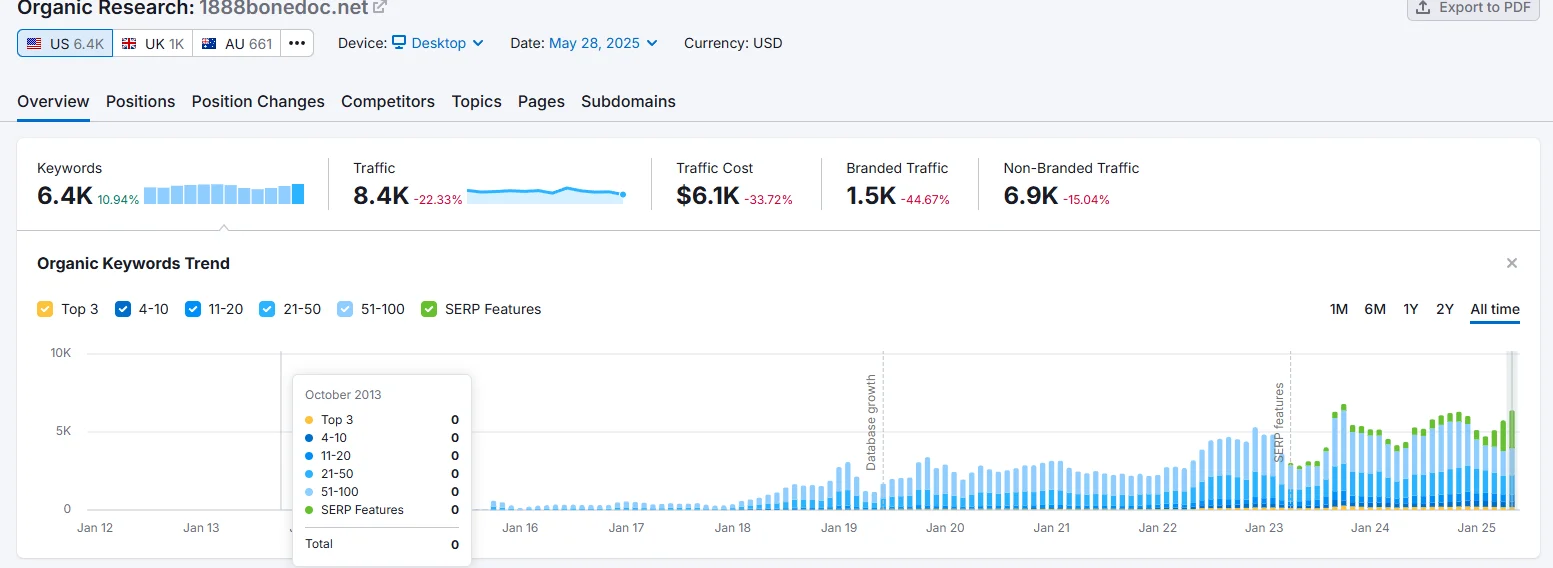The width and height of the screenshot is (1553, 568).
Task: Open more databases via three-dots icon
Action: pyautogui.click(x=297, y=44)
